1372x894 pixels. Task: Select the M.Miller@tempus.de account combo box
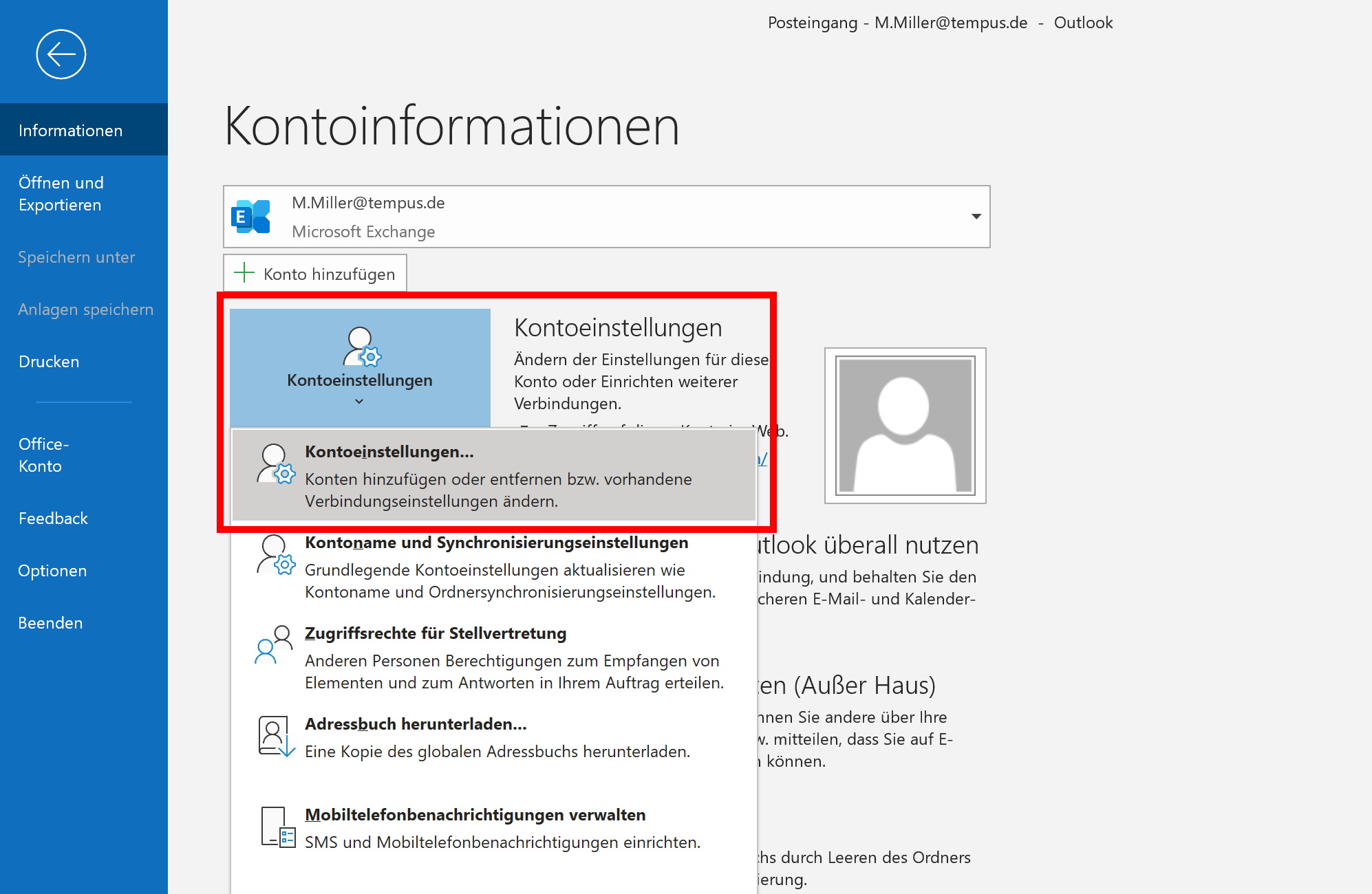606,217
